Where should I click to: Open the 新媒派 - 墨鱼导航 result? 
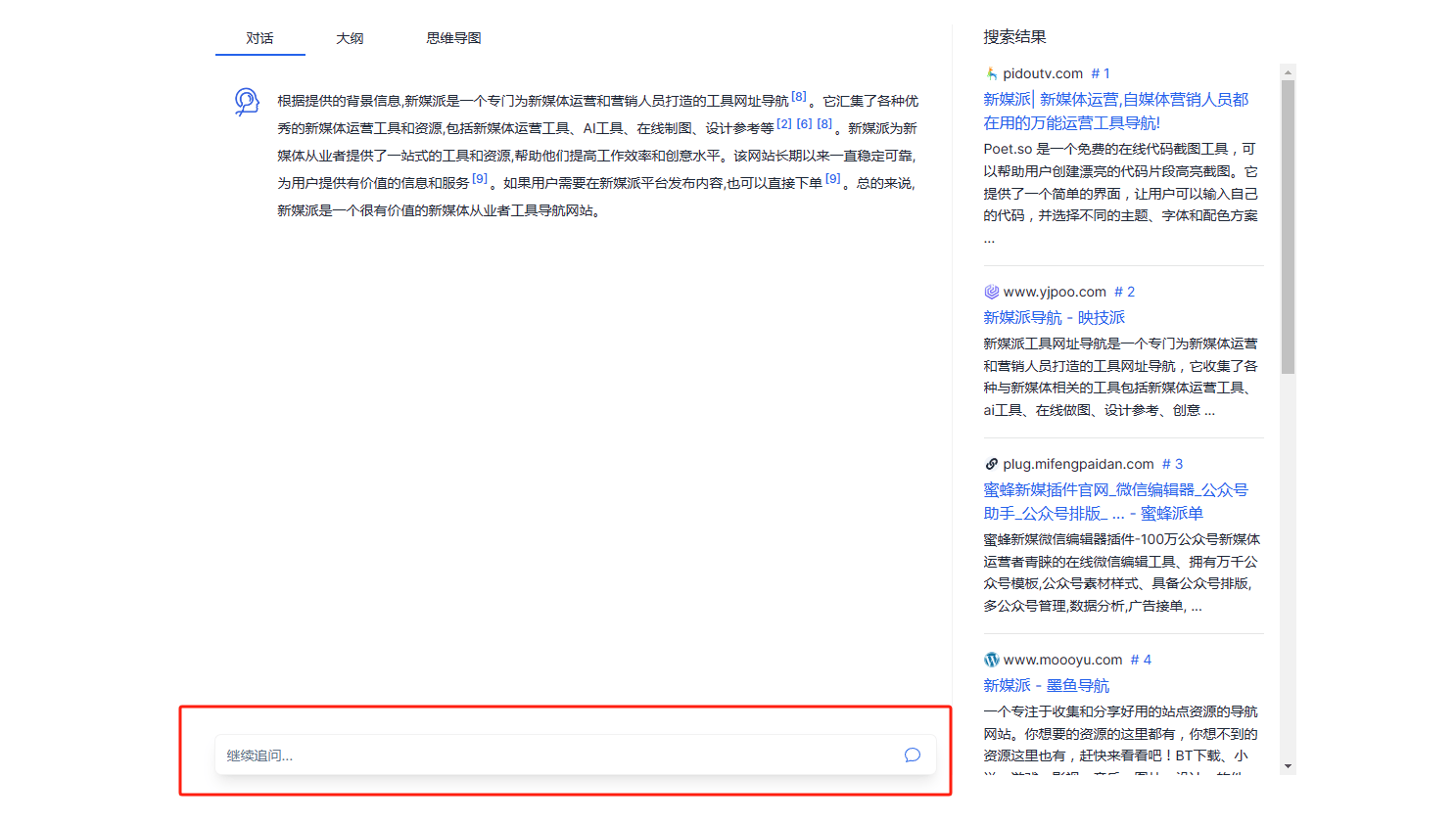[x=1046, y=685]
